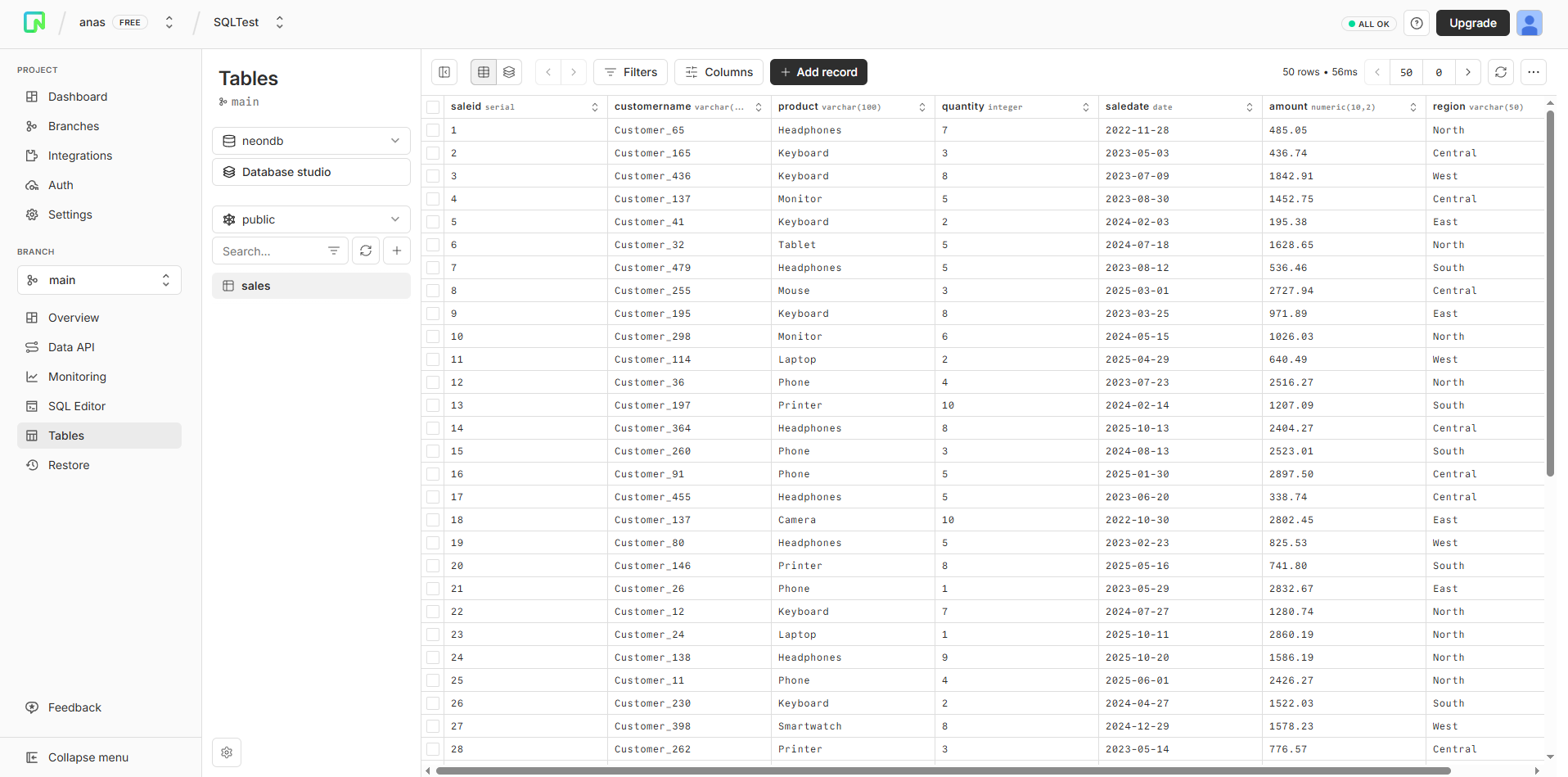Add a new table with plus icon

pos(397,251)
